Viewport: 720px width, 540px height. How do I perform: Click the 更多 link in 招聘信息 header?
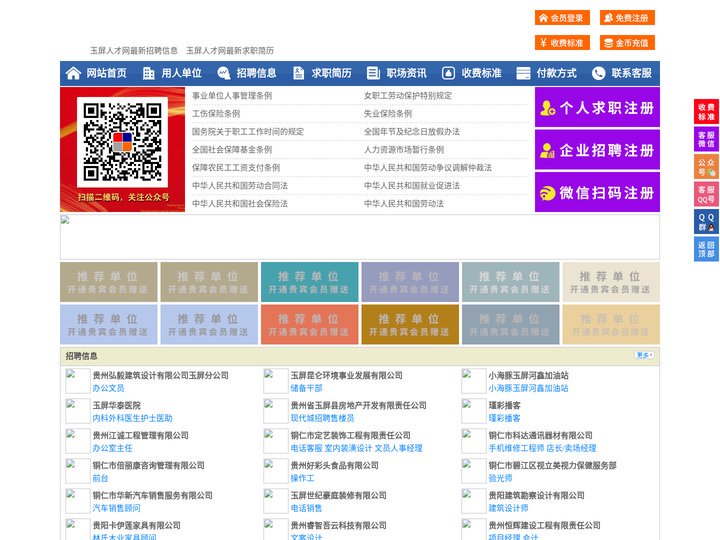pyautogui.click(x=644, y=355)
